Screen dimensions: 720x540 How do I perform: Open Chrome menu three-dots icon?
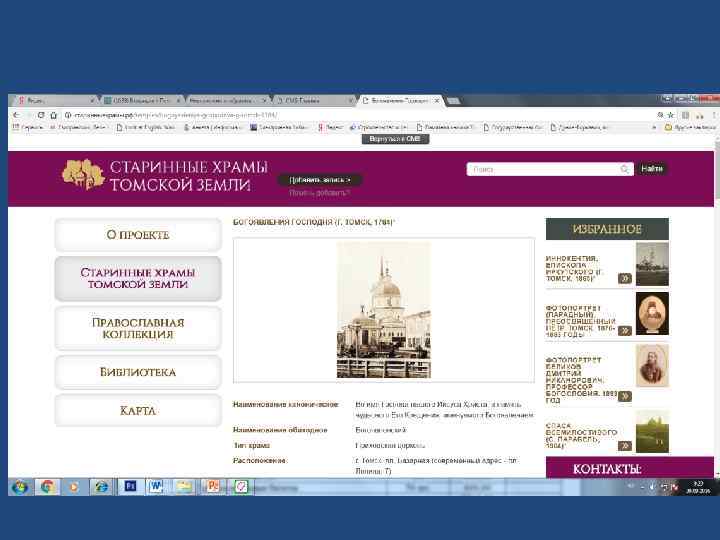[x=714, y=115]
